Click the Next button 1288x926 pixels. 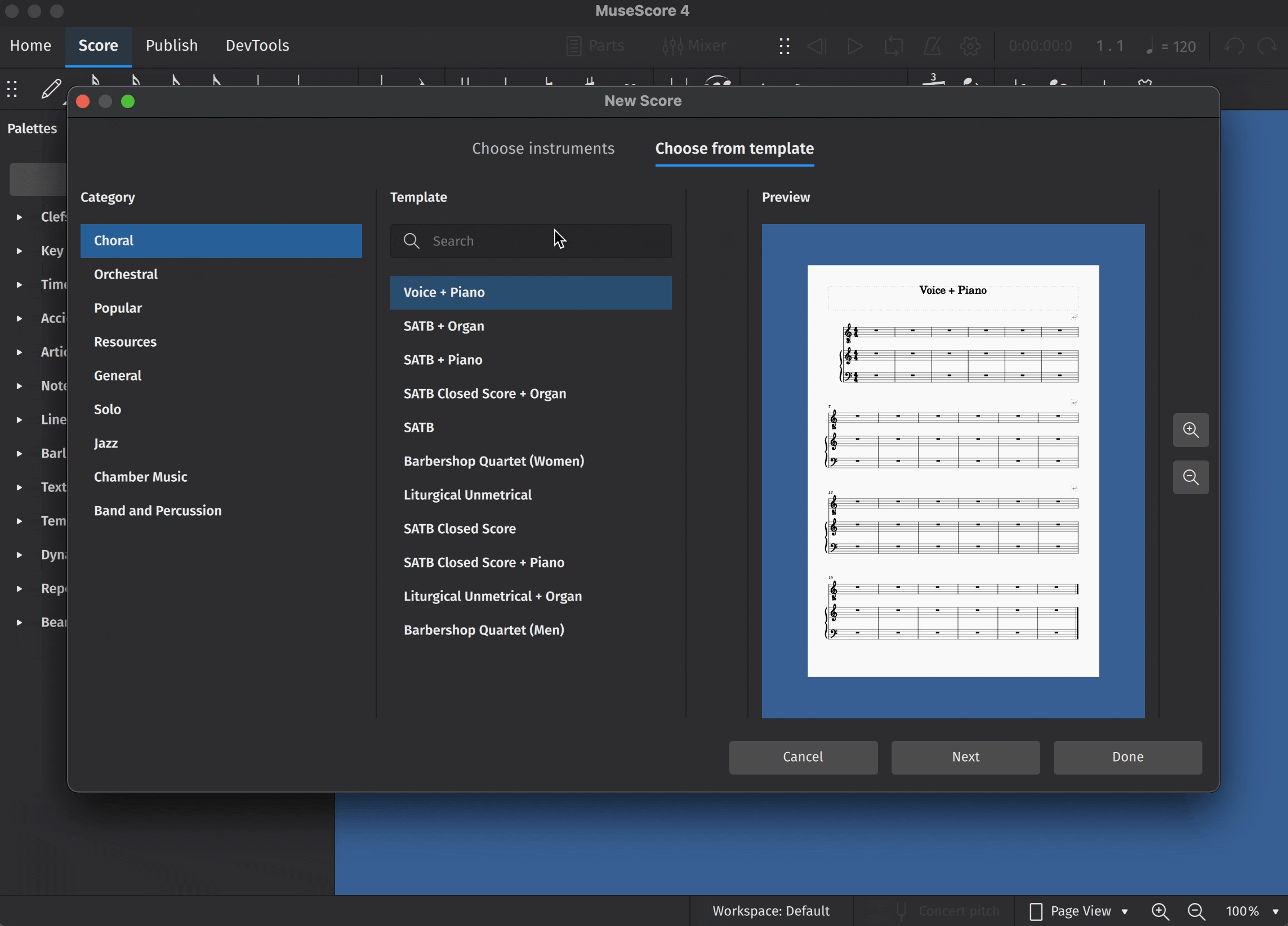click(965, 757)
